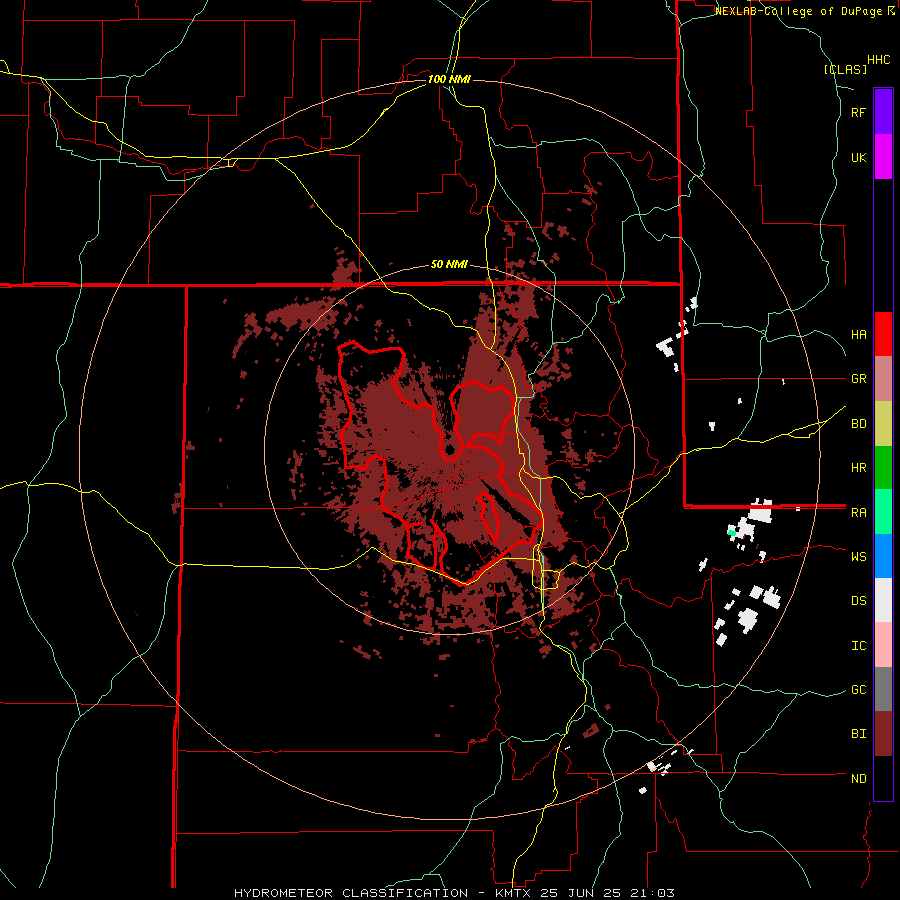Click the RA light green swatch
The height and width of the screenshot is (900, 900).
883,512
